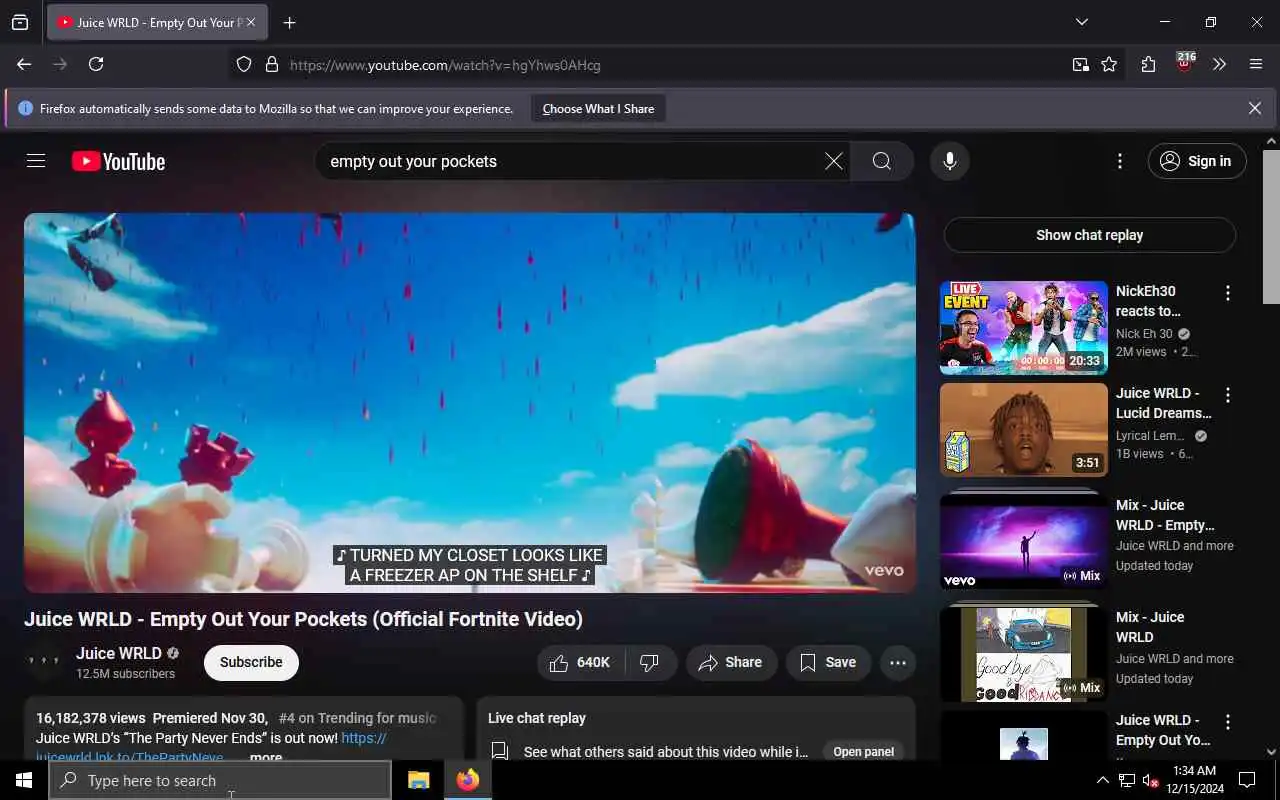Open Firefox application menu
The width and height of the screenshot is (1280, 800).
pos(1256,64)
